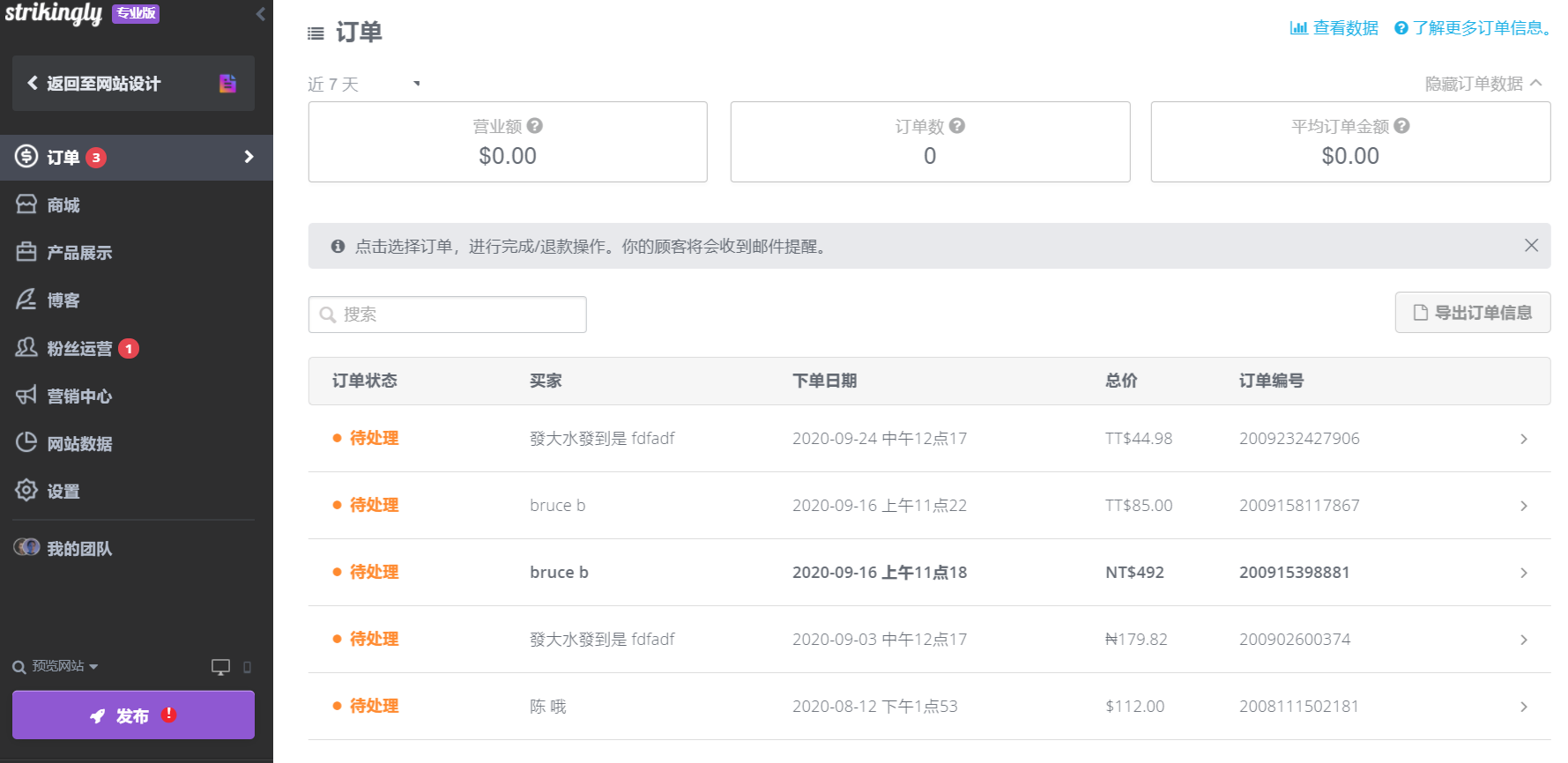Click the purple document icon beside 返回至网站设计
This screenshot has height=763, width=1568.
[x=227, y=83]
